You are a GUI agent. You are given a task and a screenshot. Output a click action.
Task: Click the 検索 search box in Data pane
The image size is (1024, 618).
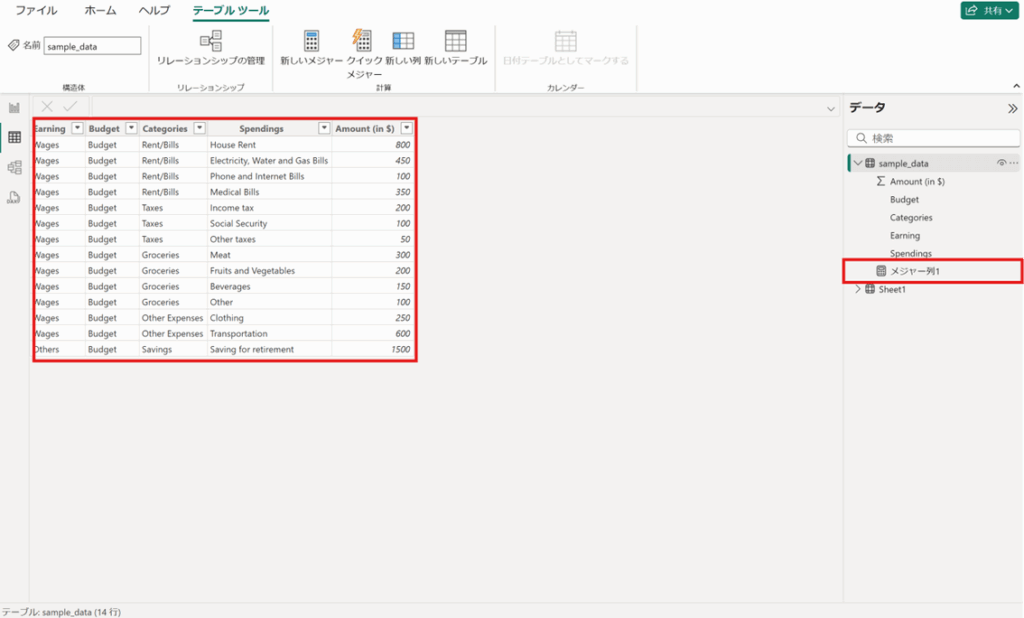(933, 138)
